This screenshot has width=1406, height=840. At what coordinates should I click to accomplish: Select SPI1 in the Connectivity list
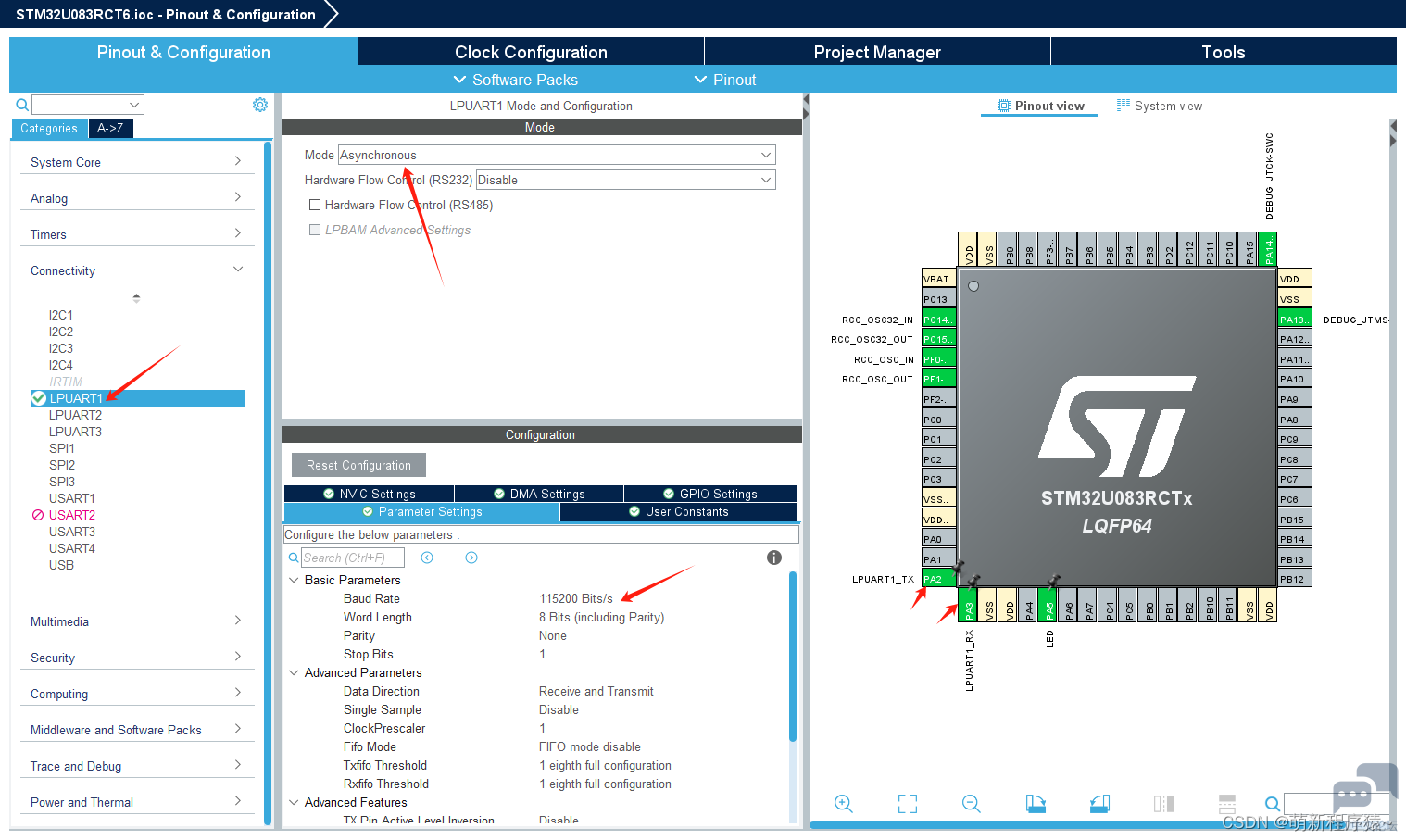click(x=62, y=448)
